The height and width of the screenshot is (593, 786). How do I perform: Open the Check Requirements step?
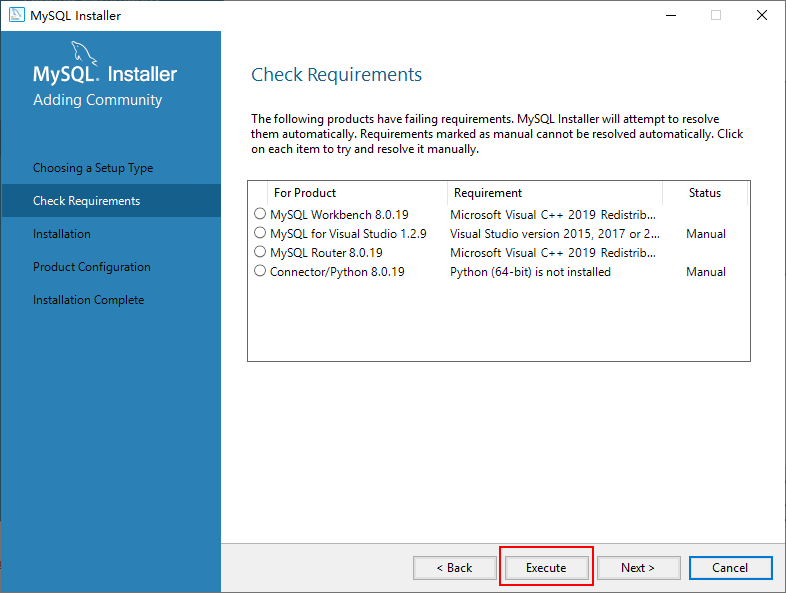[87, 201]
